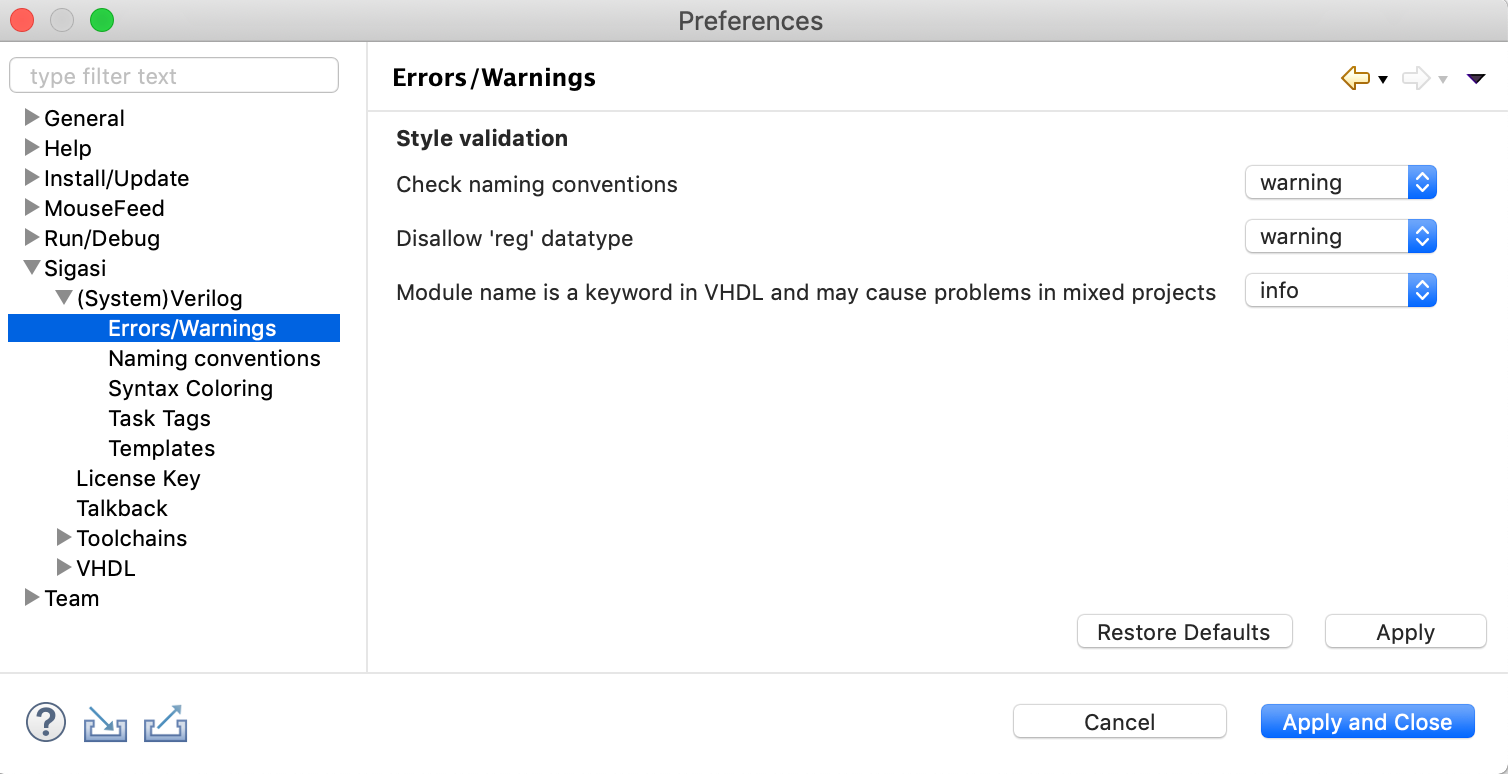Collapse the Sigasi tree node
The width and height of the screenshot is (1508, 774).
32,268
